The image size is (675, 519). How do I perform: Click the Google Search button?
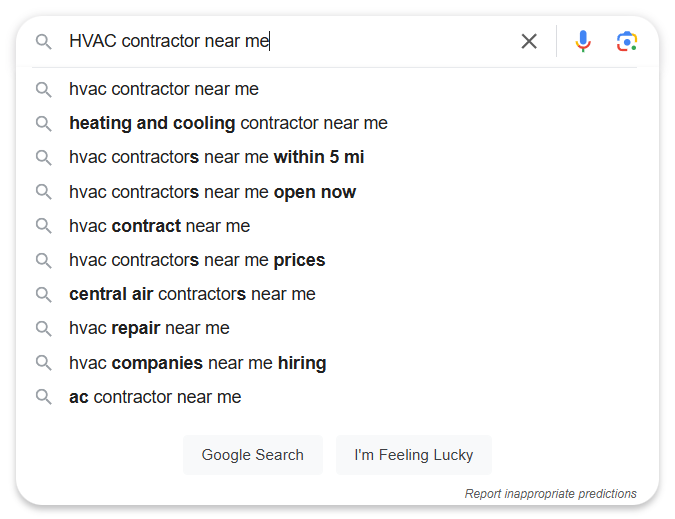(253, 455)
